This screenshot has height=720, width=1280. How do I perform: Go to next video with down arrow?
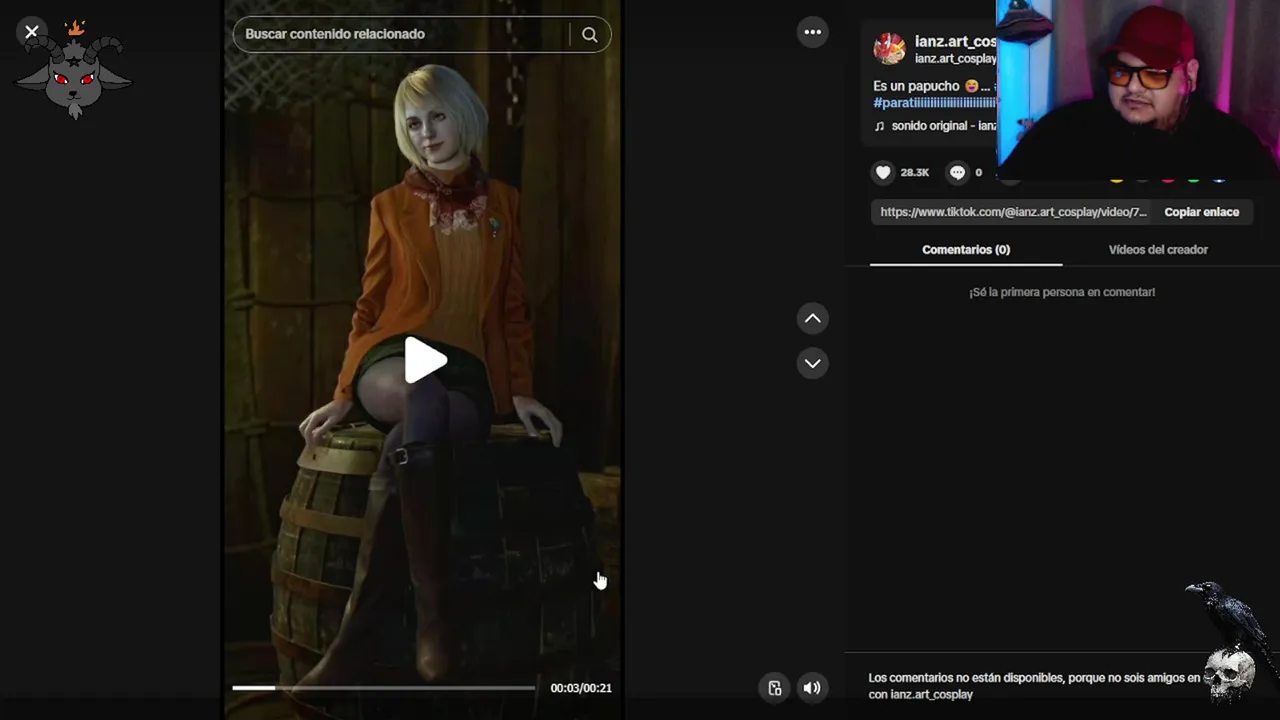click(812, 363)
